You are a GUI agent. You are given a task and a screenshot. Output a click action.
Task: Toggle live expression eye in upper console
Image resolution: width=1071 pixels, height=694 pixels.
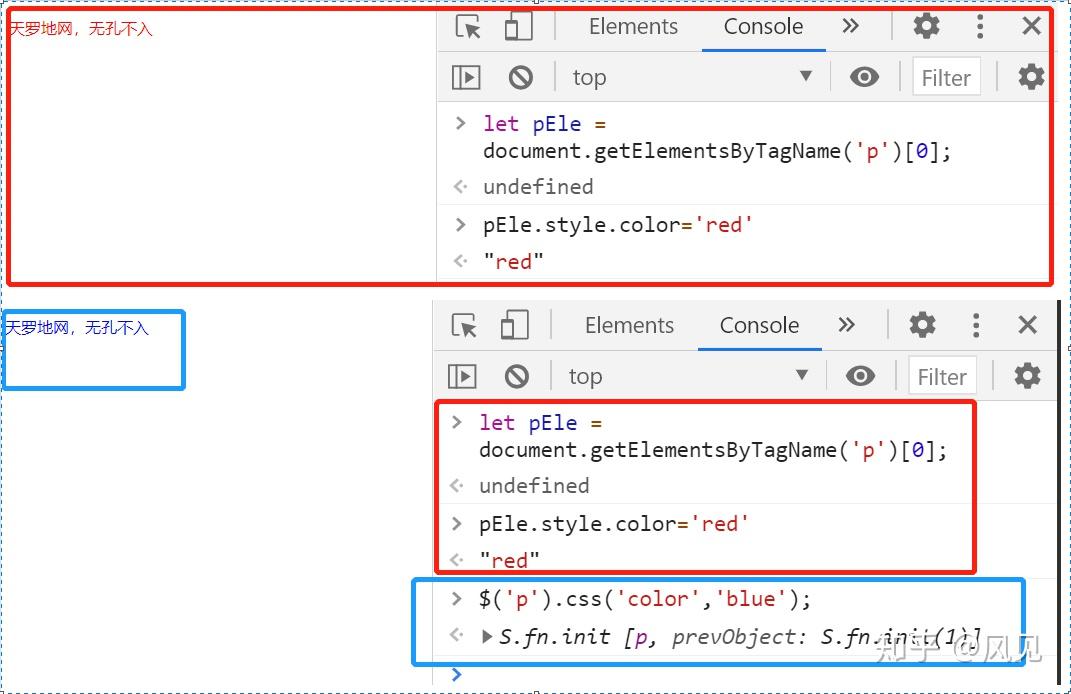click(x=864, y=77)
